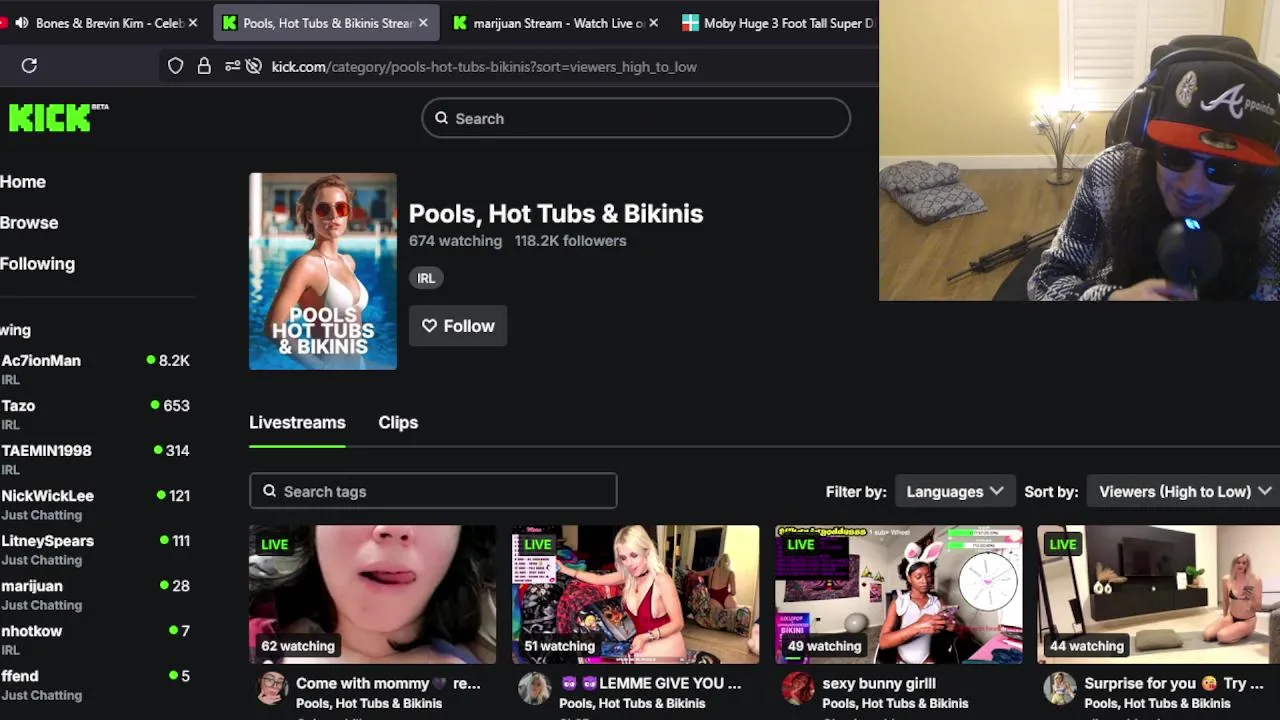Open the Viewers (High to Low) sort dropdown
The width and height of the screenshot is (1280, 720).
[1184, 491]
